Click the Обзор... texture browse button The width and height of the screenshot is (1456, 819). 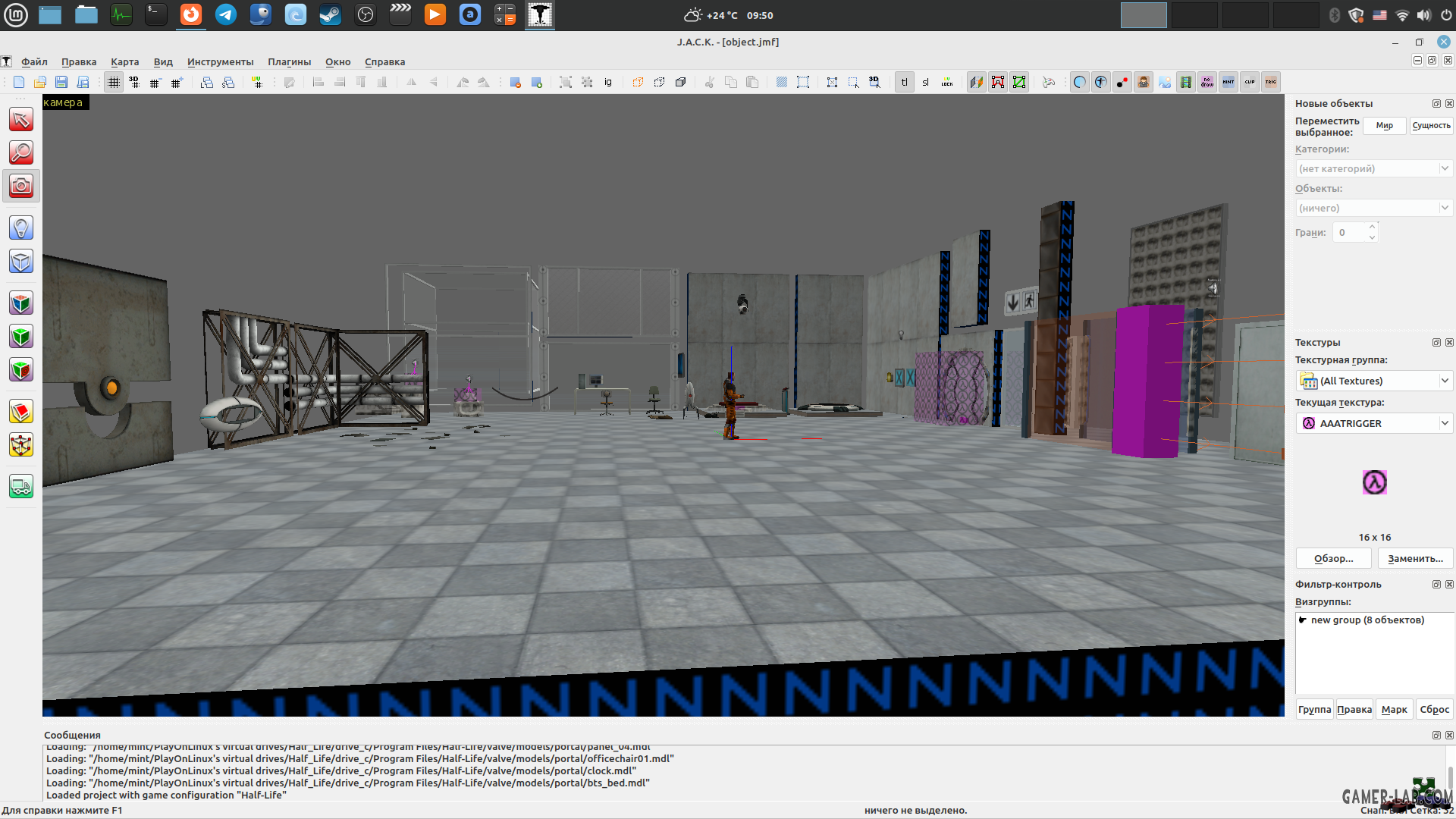(x=1333, y=559)
